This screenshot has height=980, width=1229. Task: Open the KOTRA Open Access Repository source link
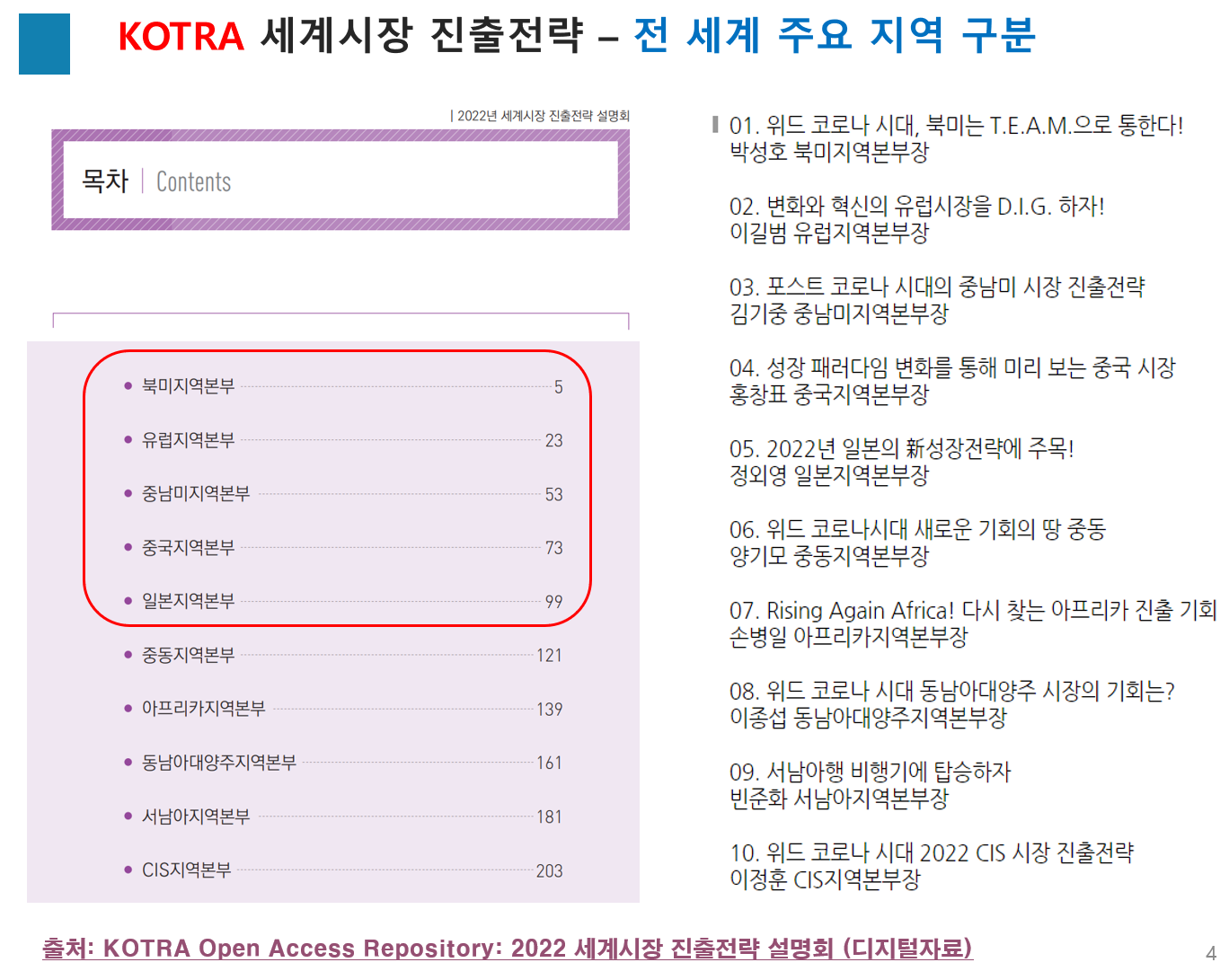508,949
